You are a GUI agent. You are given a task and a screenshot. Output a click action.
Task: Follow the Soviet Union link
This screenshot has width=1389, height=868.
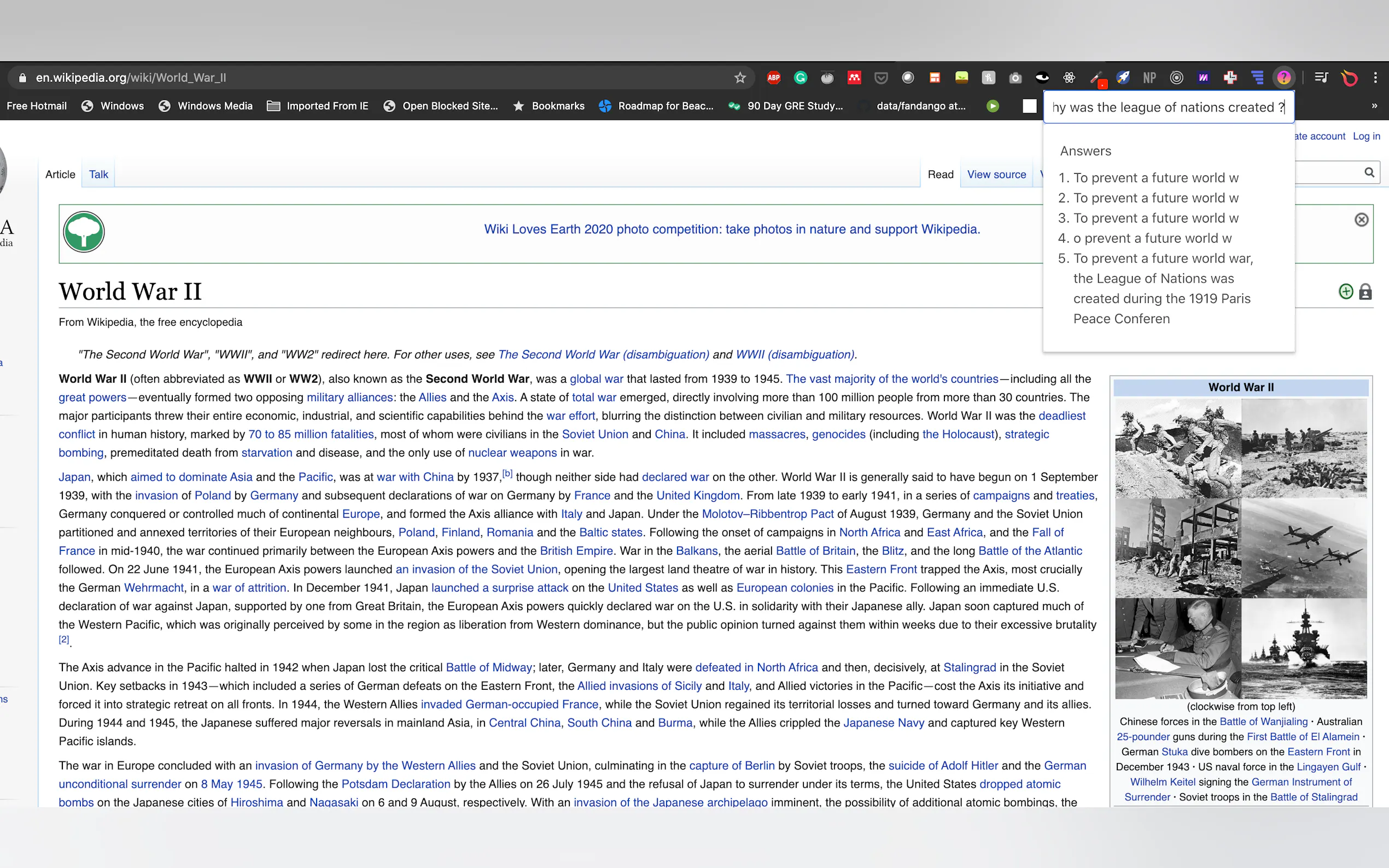click(x=595, y=434)
